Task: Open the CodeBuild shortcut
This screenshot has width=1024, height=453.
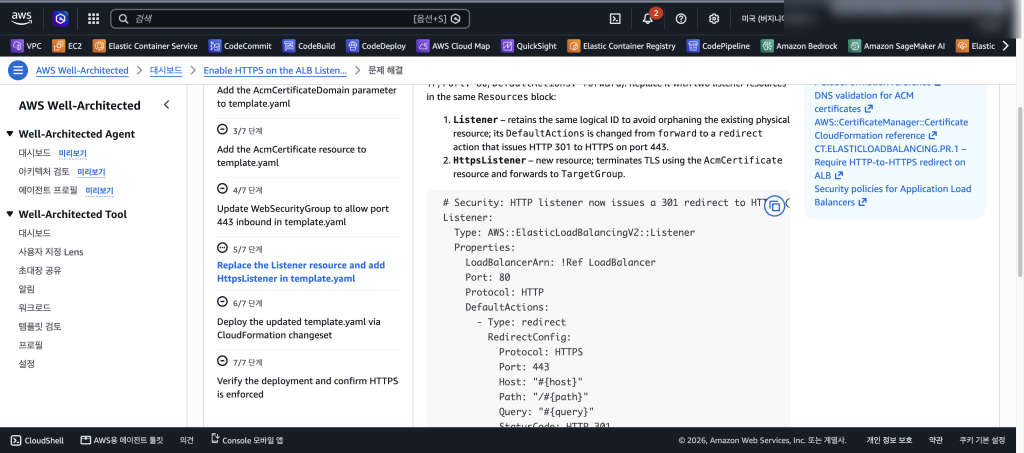Action: click(309, 46)
